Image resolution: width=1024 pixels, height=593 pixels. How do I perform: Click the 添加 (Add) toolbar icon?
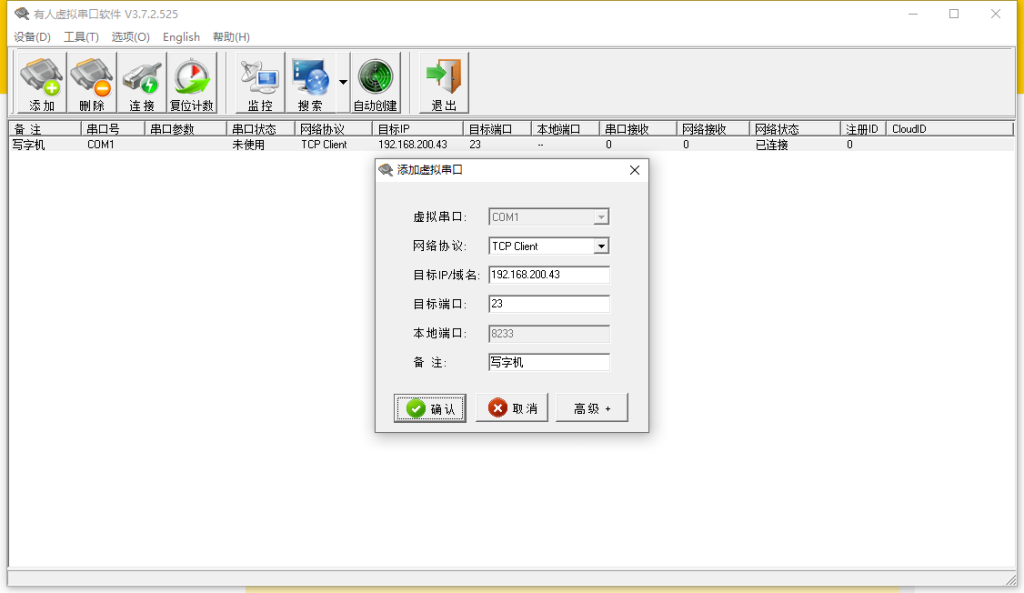(41, 83)
